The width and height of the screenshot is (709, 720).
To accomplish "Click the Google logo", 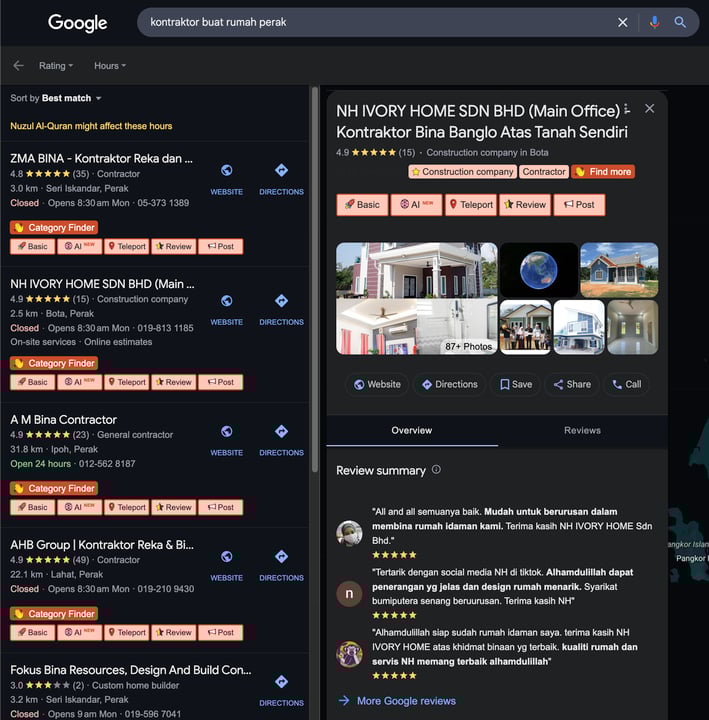I will [78, 23].
